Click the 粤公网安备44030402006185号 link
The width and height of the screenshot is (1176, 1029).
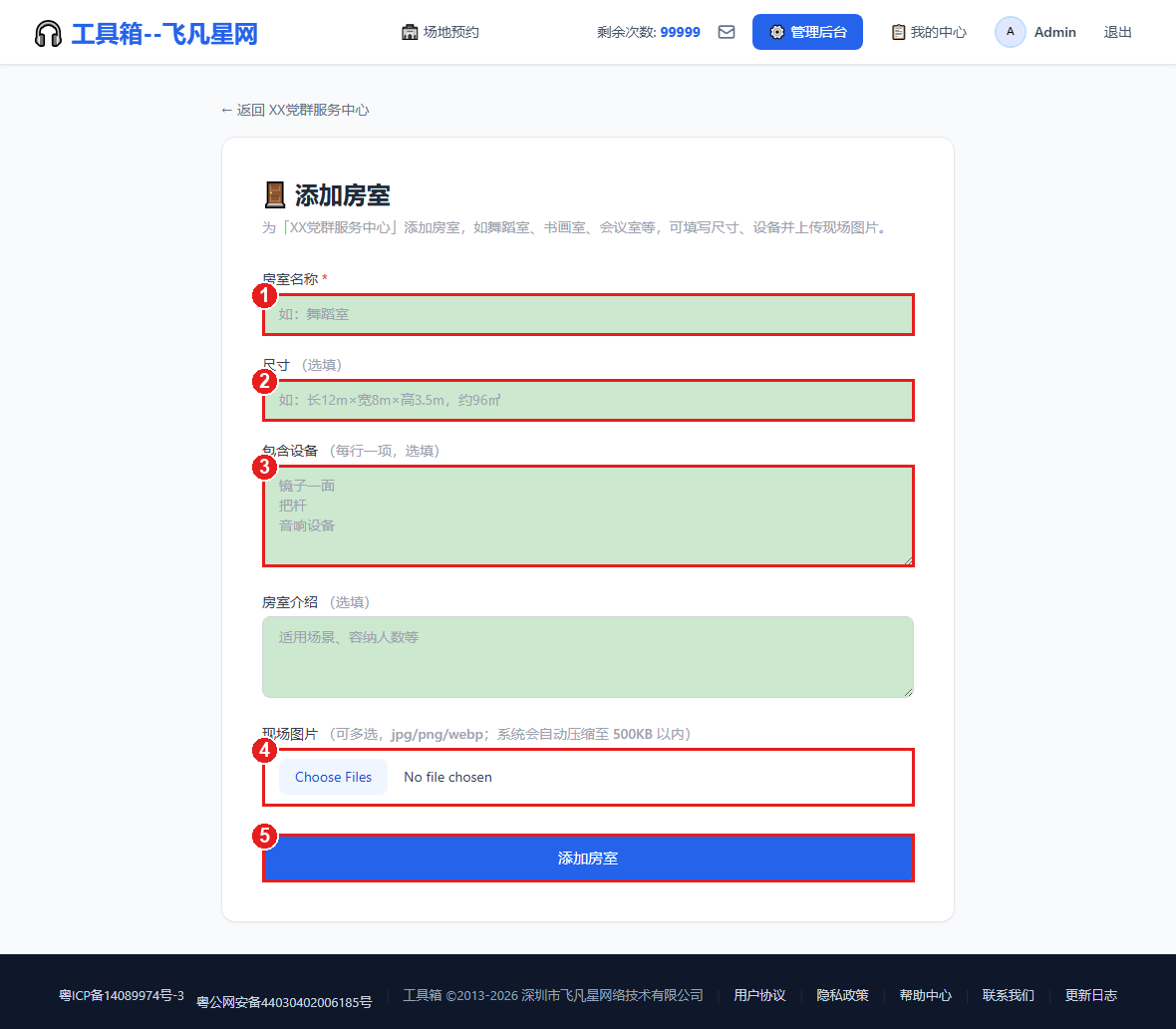(284, 1002)
